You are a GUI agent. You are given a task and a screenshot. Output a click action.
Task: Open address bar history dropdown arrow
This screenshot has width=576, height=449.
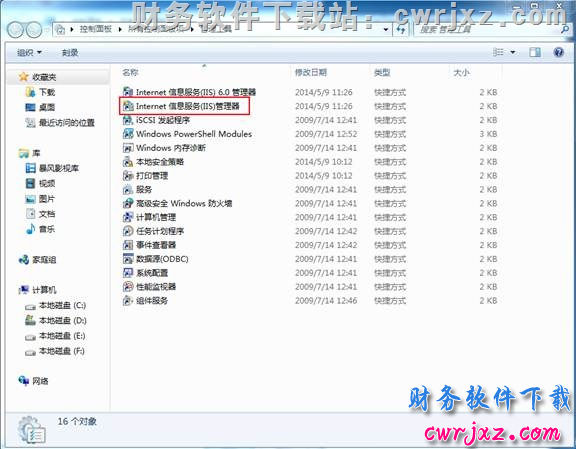386,29
